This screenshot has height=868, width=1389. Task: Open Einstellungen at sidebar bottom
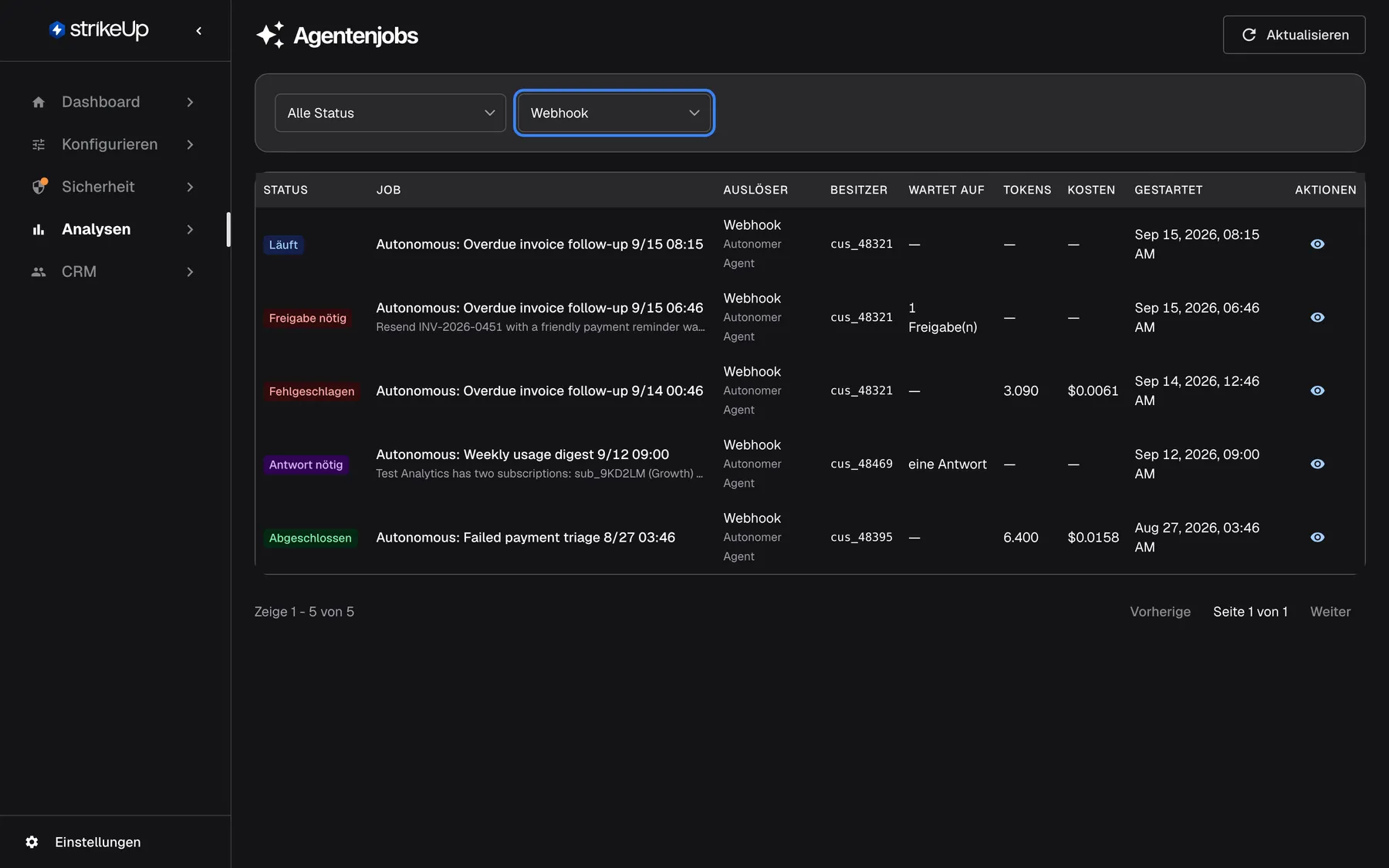pyautogui.click(x=97, y=842)
